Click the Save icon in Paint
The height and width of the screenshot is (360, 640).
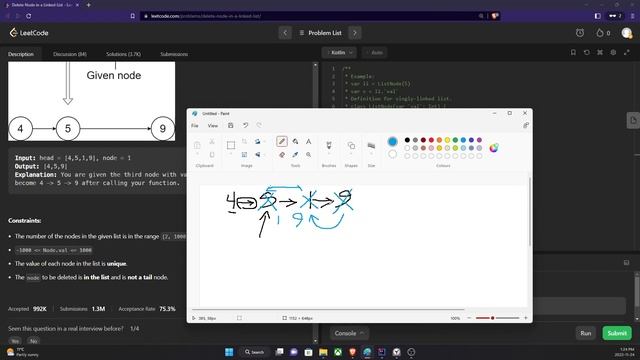(231, 126)
